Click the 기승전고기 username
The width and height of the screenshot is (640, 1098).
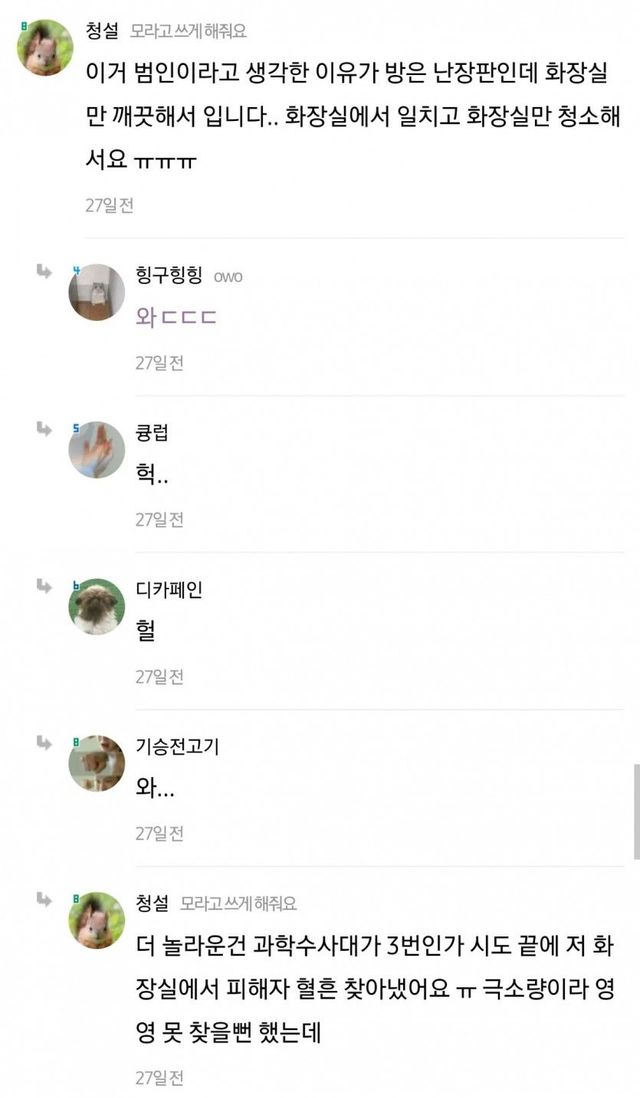click(x=176, y=746)
